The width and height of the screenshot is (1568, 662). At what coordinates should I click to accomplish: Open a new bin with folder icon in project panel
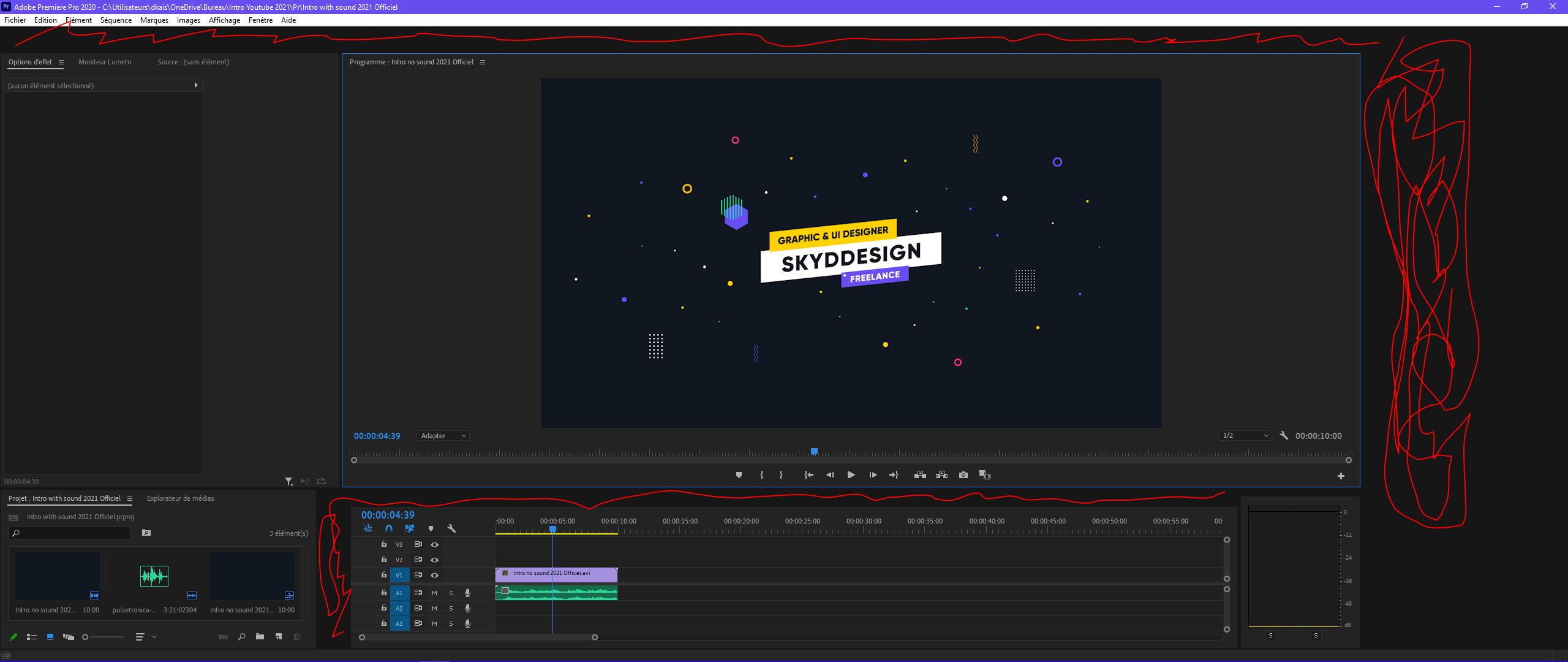point(260,637)
